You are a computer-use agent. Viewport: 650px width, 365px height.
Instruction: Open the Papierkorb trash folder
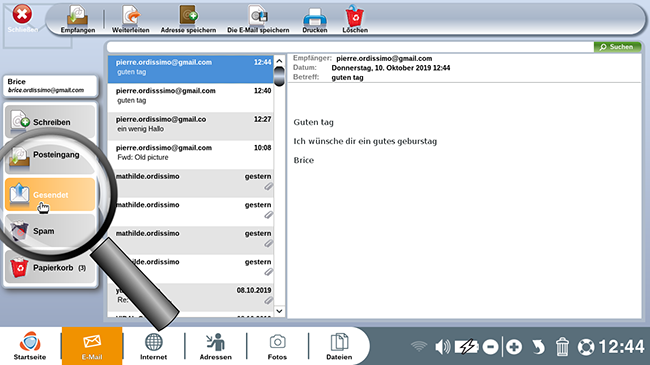click(50, 268)
